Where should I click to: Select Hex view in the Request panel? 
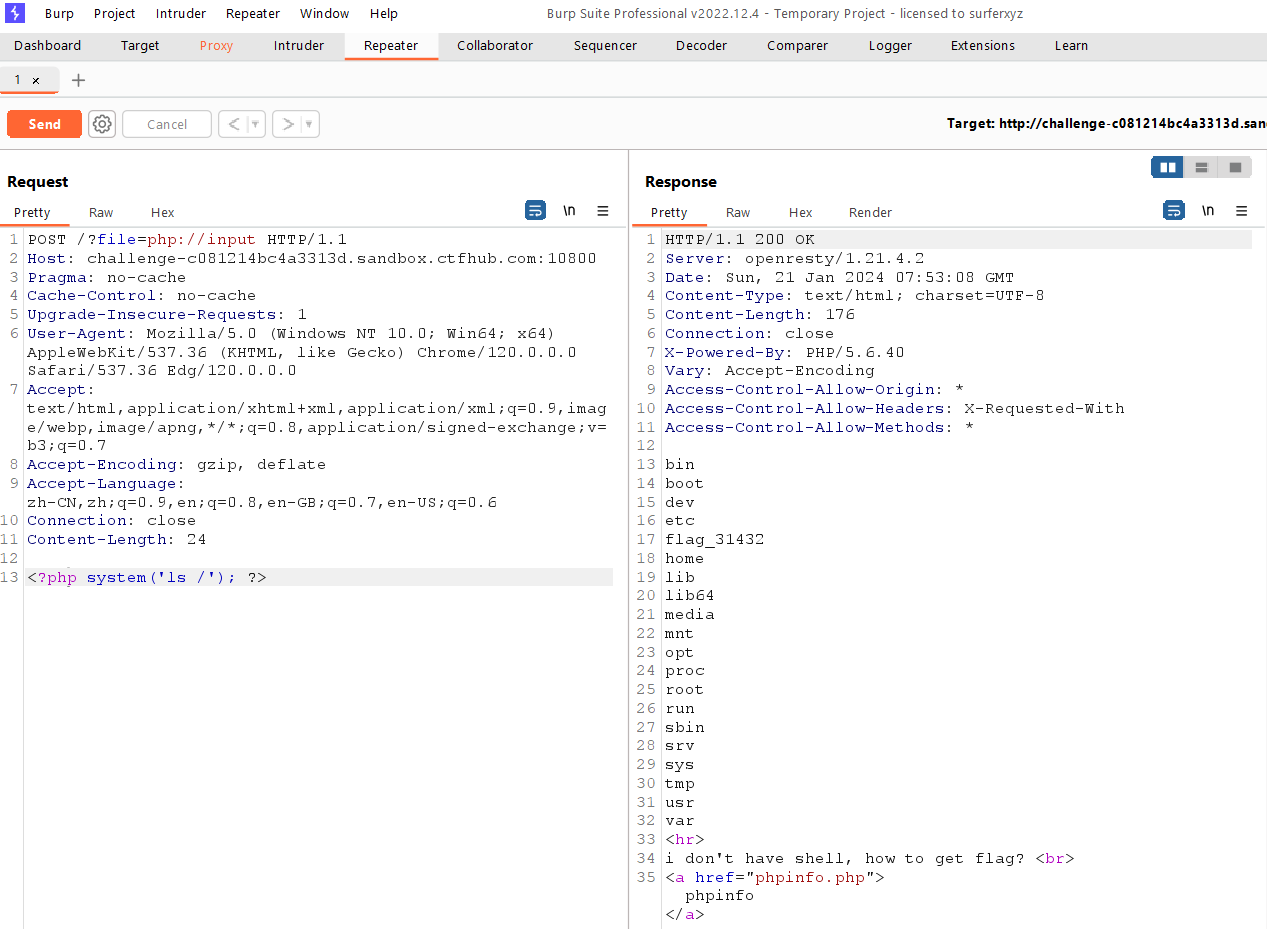click(x=163, y=212)
